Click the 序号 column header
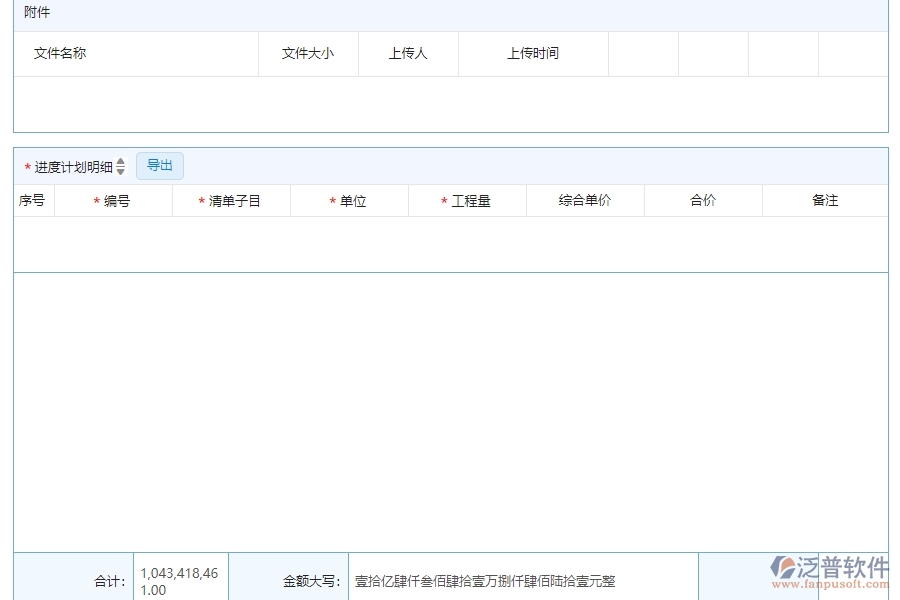The height and width of the screenshot is (600, 900). coord(31,200)
